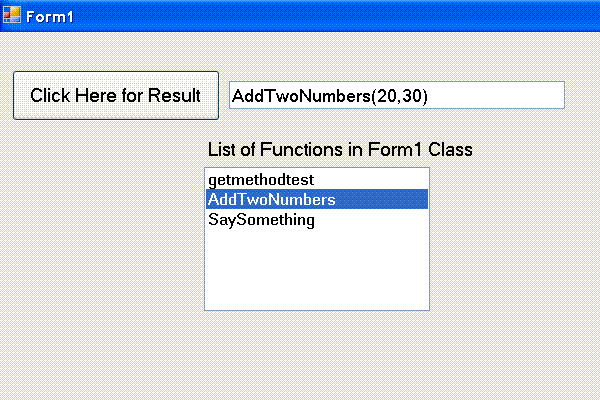This screenshot has height=400, width=600.
Task: Click blank area of the blue title bar
Action: click(x=337, y=16)
